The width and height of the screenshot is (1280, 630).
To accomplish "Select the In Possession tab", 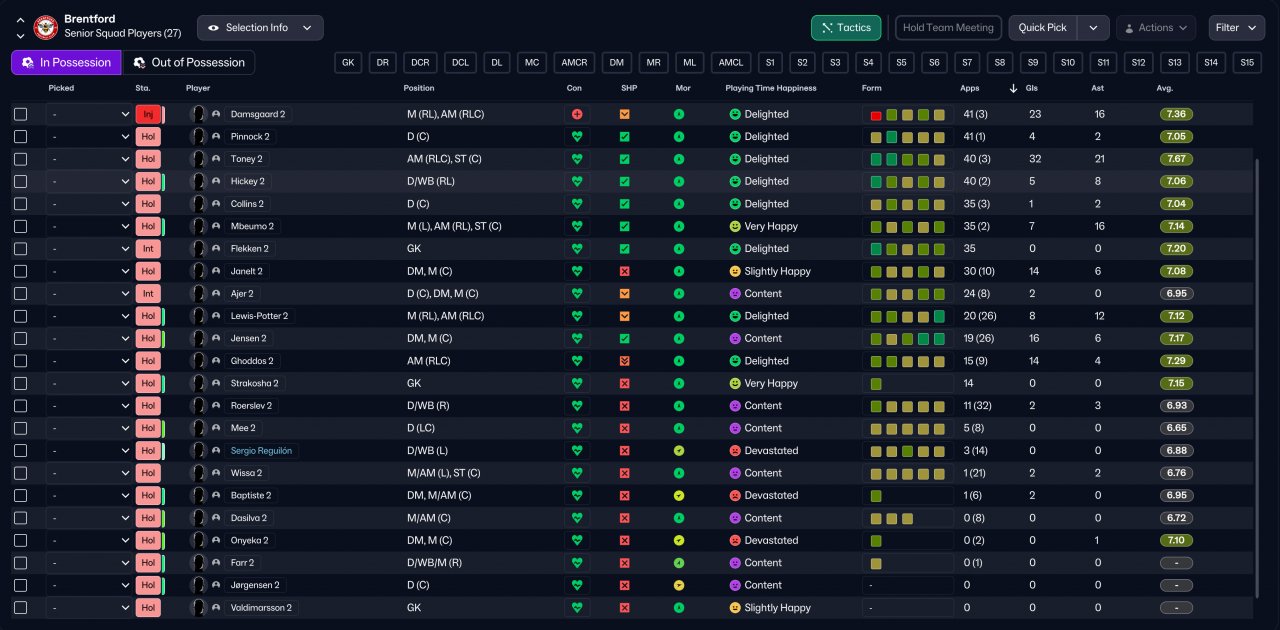I will (66, 63).
